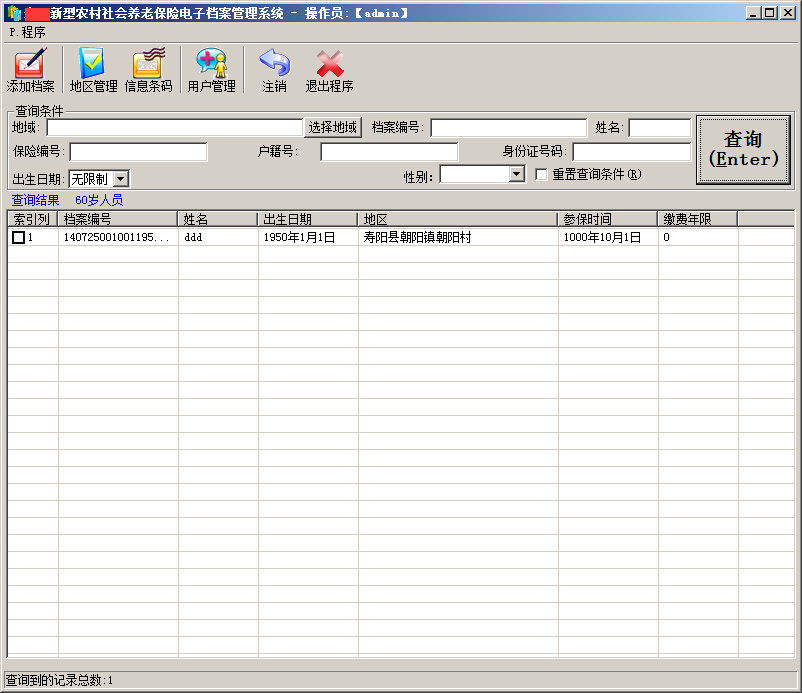Open 用户管理 (User Management)
Viewport: 802px width, 693px height.
click(211, 64)
